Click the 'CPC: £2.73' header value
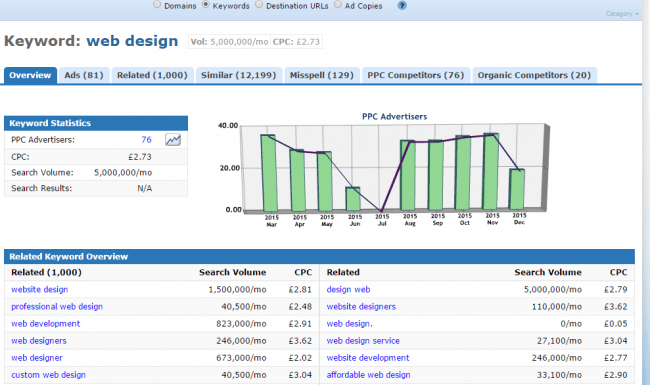Screen dimensions: 650x385 [296, 42]
